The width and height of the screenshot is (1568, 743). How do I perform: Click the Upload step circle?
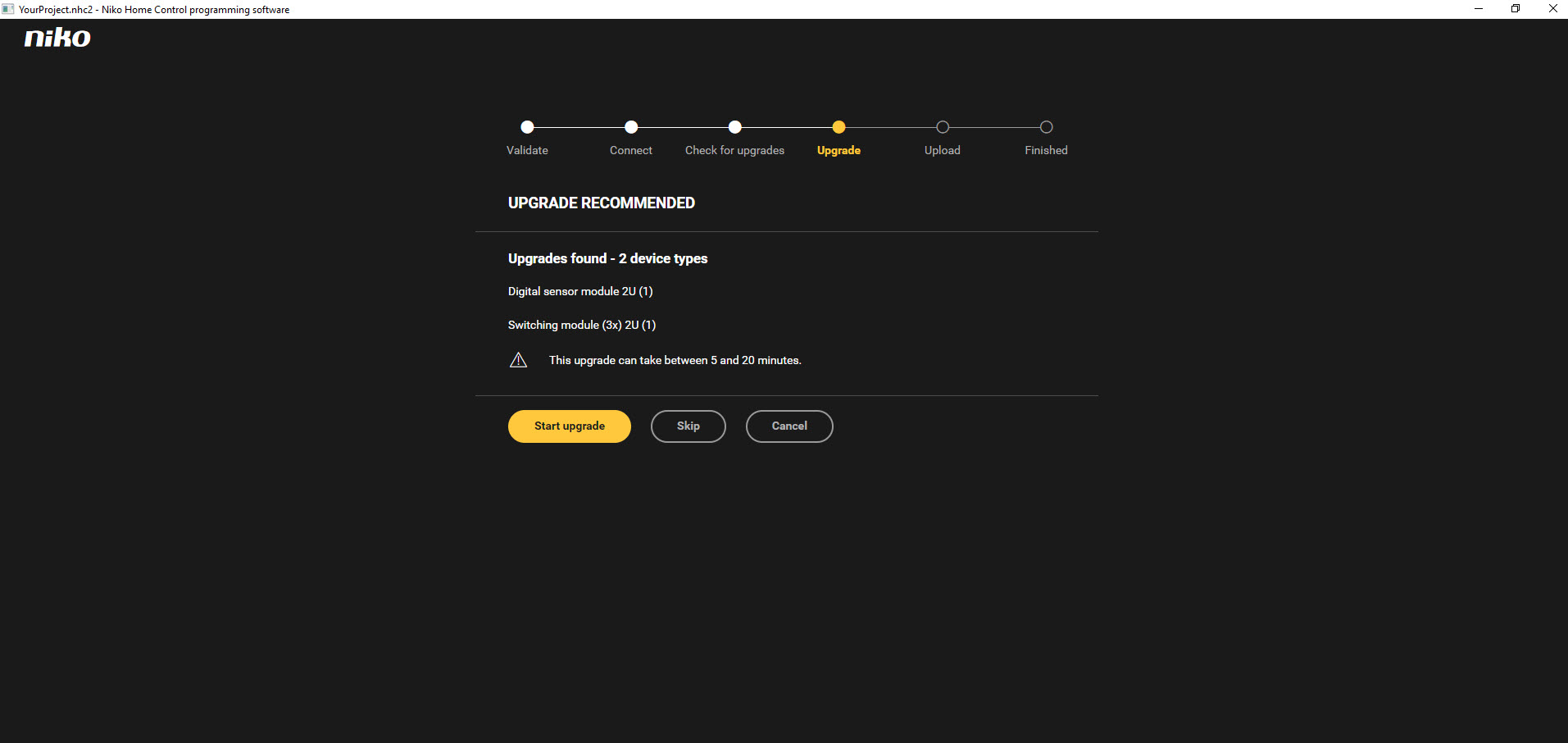tap(943, 127)
